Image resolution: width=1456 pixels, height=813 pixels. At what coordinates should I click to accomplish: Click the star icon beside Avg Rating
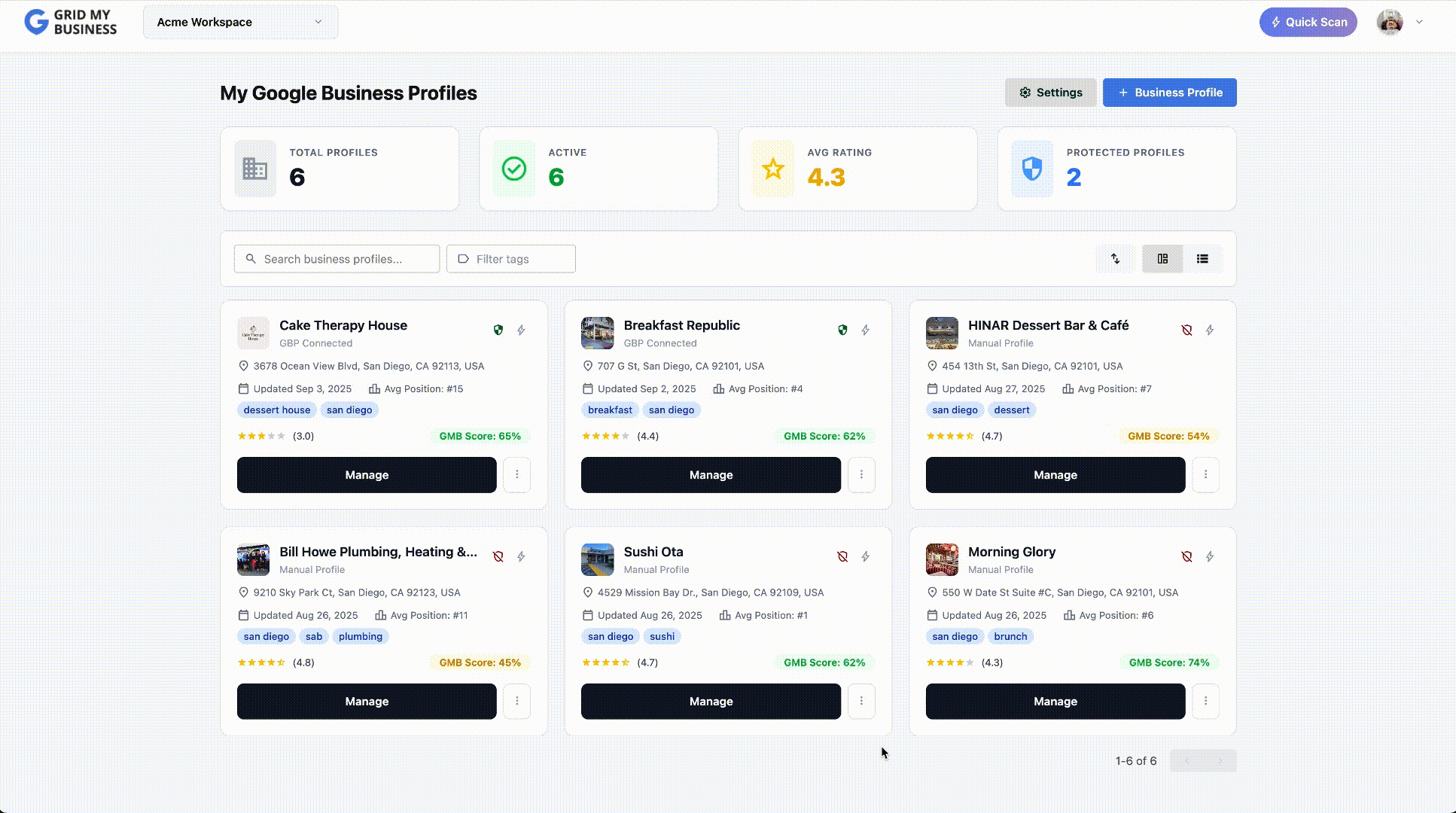772,169
